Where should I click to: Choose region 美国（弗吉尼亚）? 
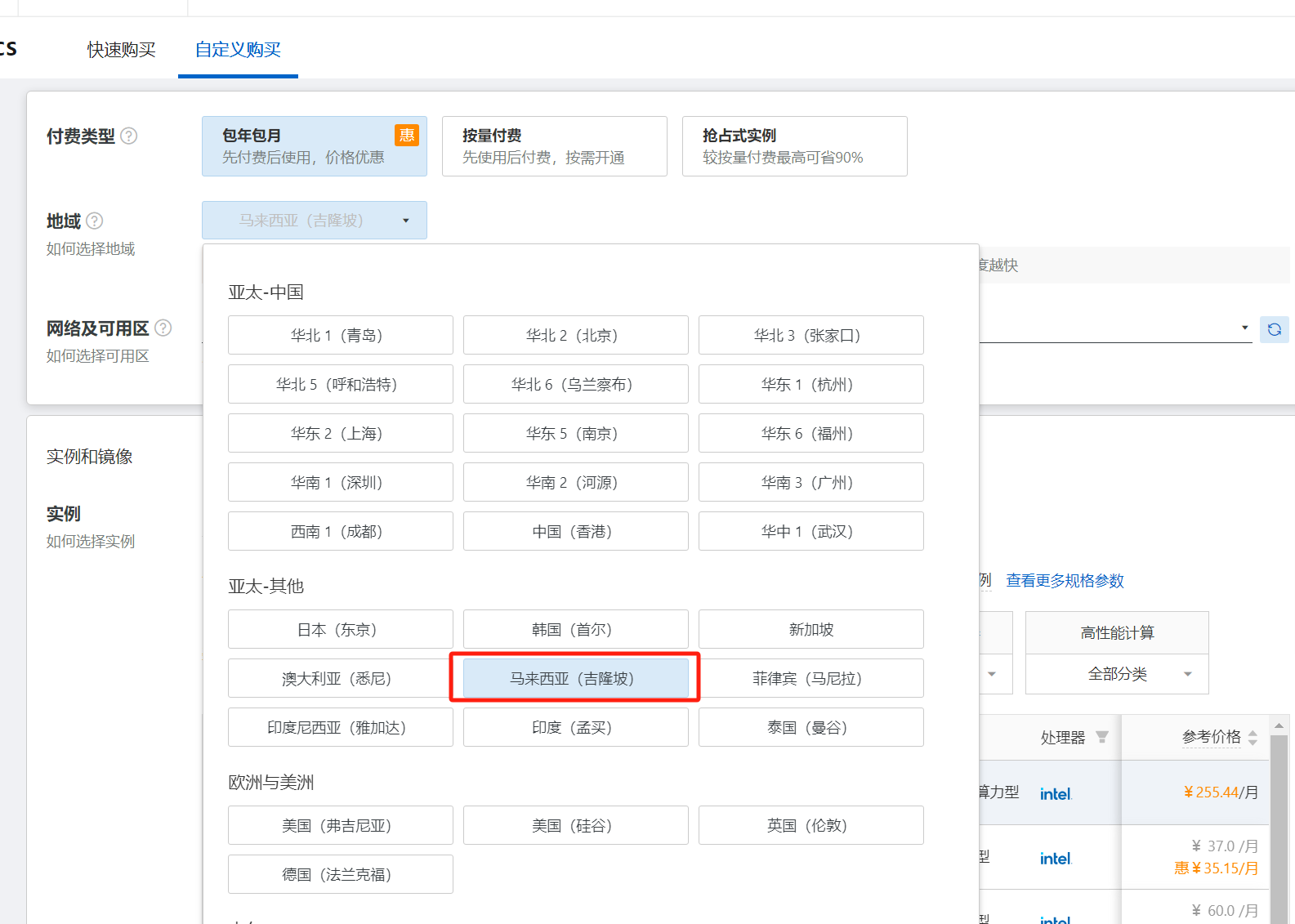point(341,825)
